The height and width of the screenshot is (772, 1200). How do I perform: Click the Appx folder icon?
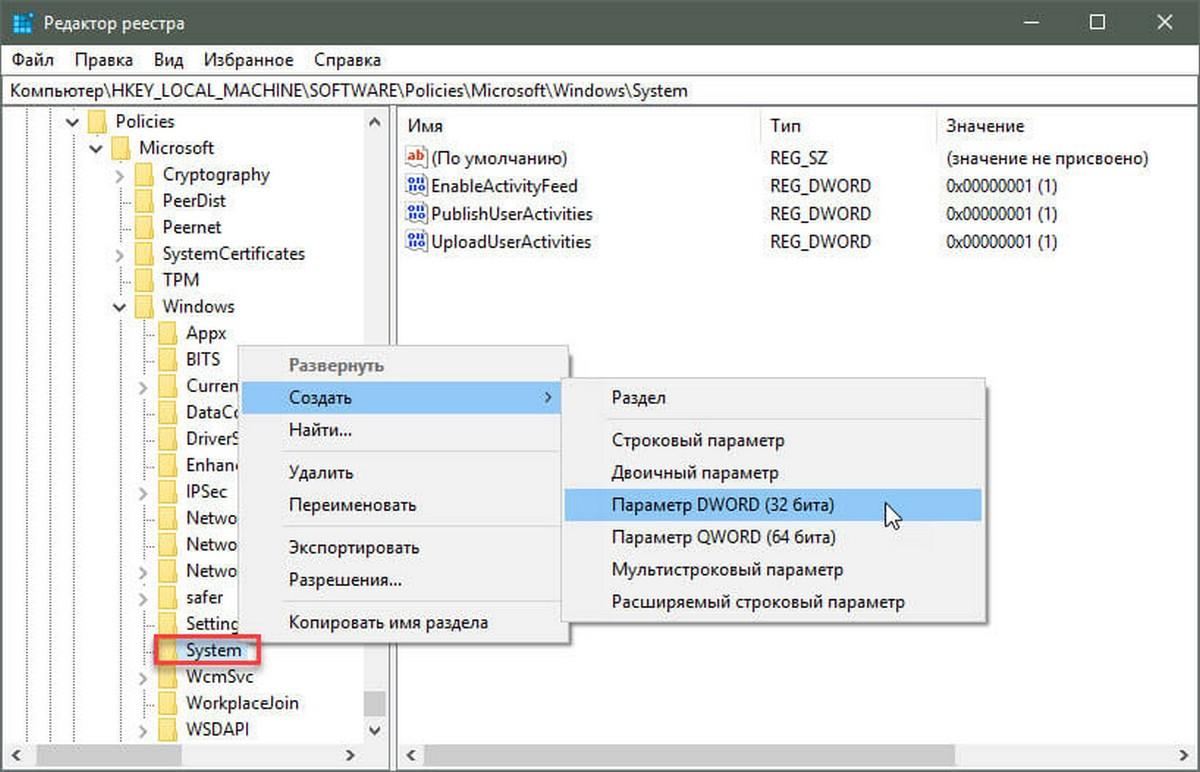pos(168,333)
